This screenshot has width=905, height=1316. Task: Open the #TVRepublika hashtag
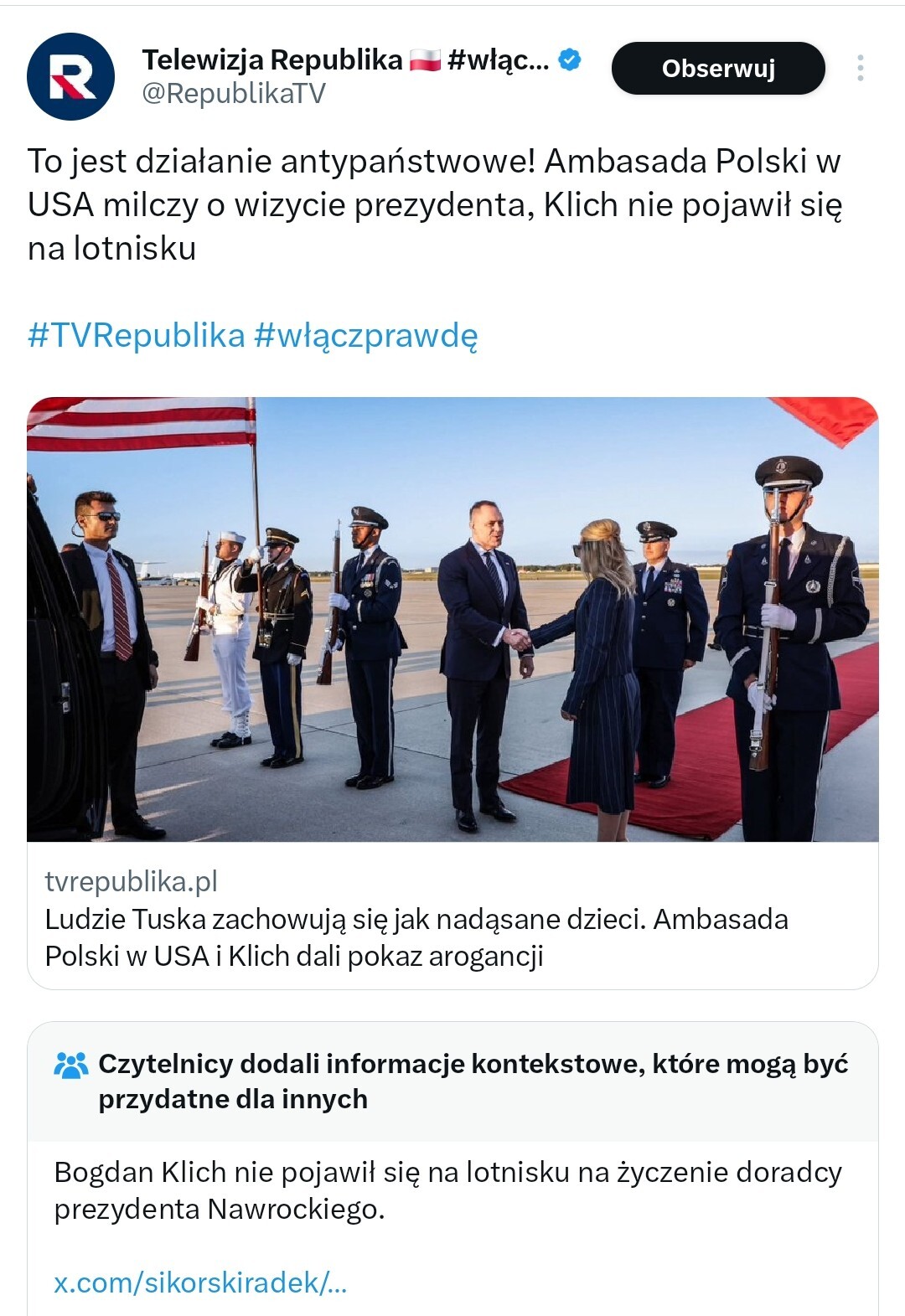(x=136, y=335)
